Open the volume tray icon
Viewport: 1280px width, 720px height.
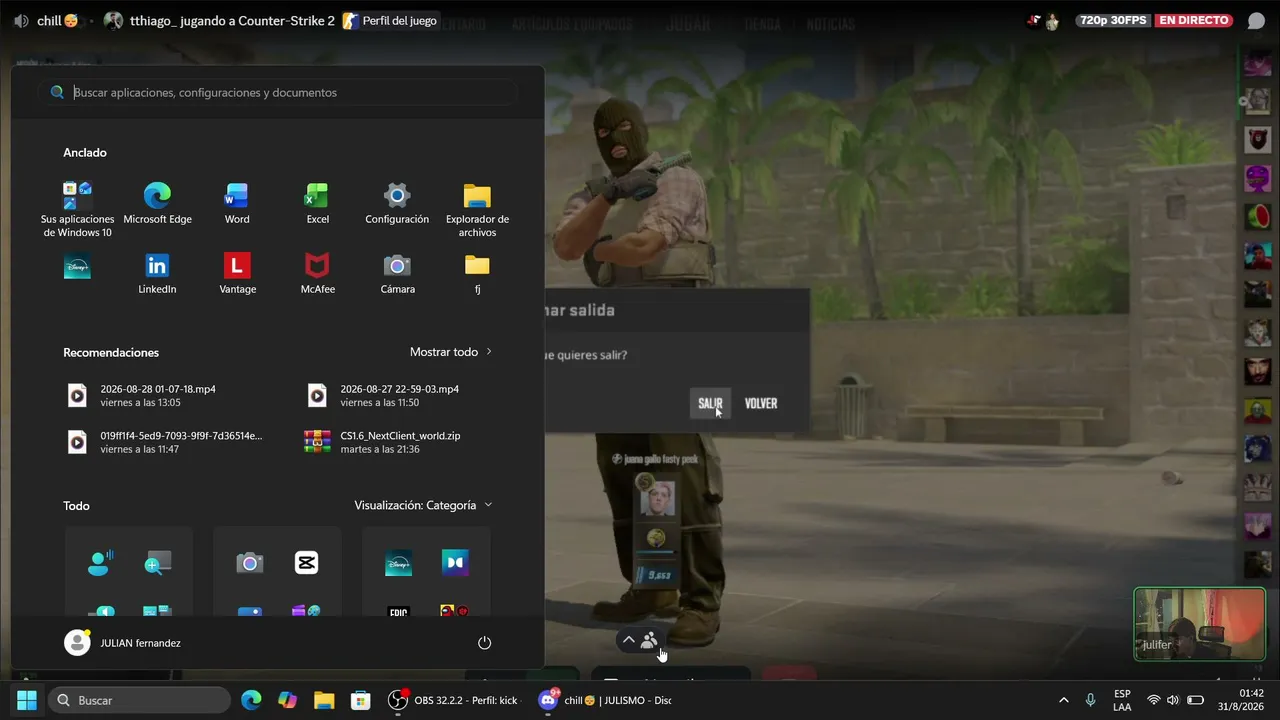pos(1172,700)
